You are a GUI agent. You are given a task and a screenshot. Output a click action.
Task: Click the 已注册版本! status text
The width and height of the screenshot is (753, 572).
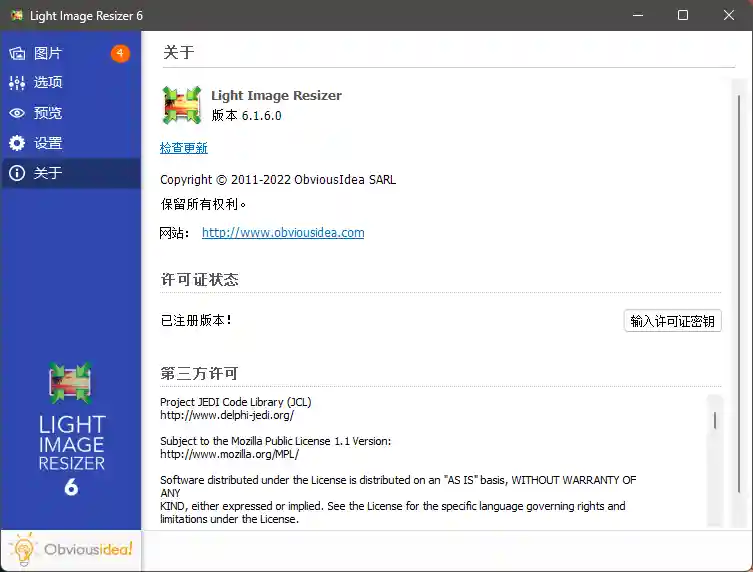pyautogui.click(x=196, y=320)
